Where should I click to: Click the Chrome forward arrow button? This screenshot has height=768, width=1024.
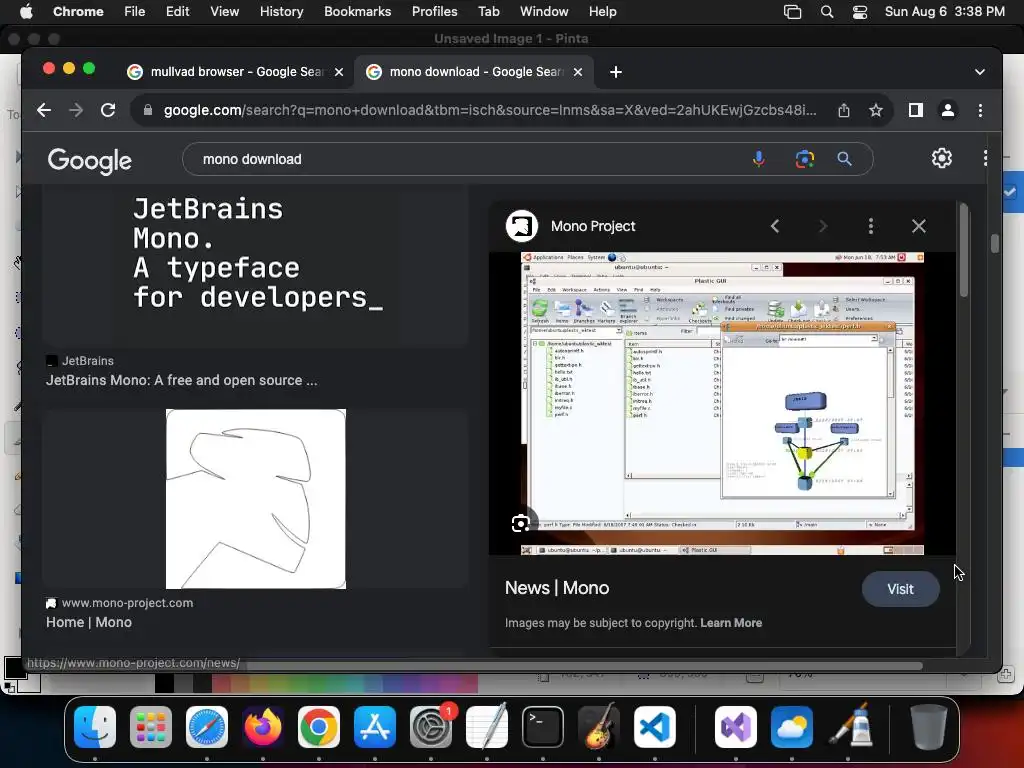(76, 110)
